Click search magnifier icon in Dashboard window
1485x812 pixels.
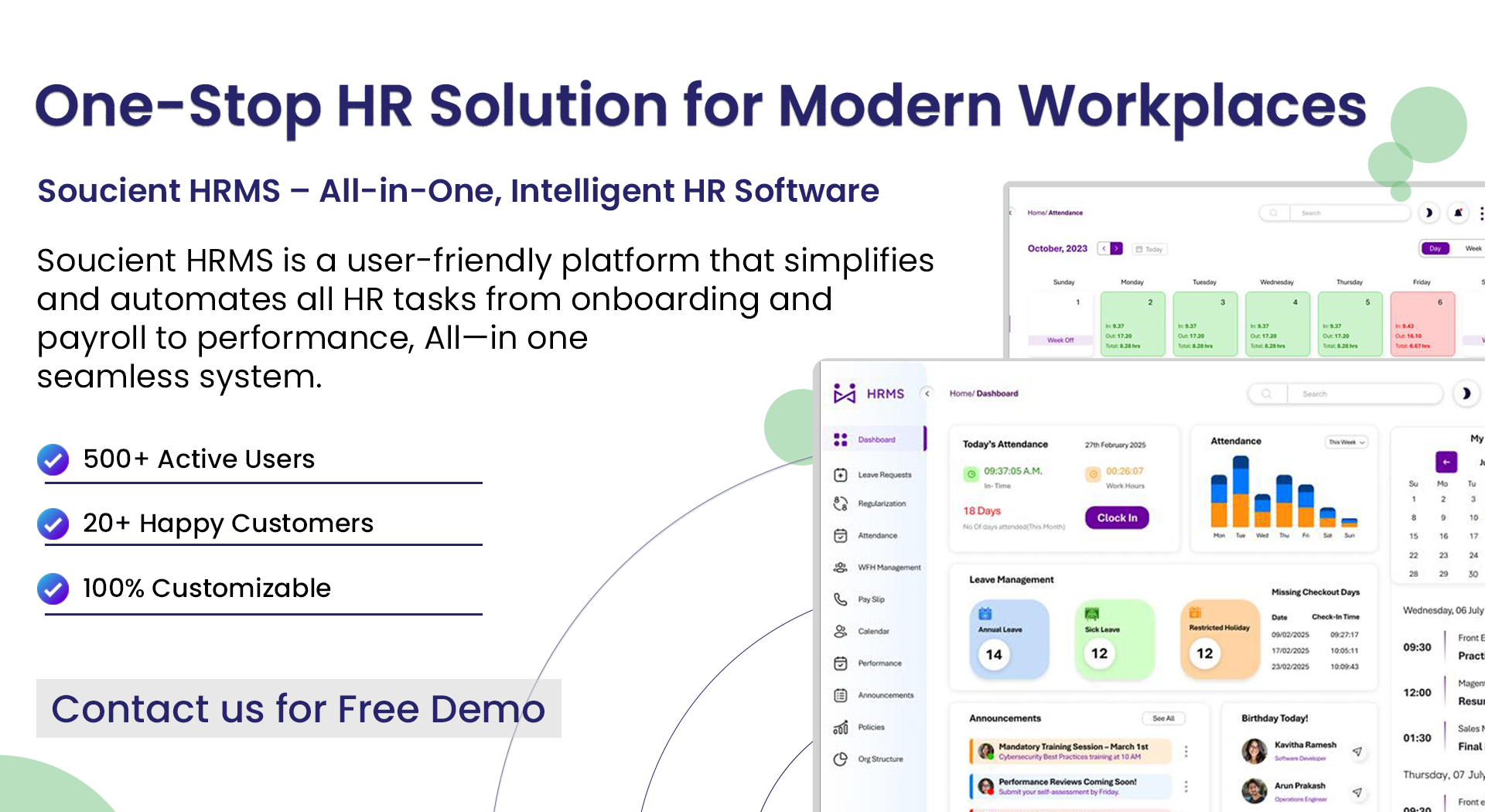(x=1266, y=394)
